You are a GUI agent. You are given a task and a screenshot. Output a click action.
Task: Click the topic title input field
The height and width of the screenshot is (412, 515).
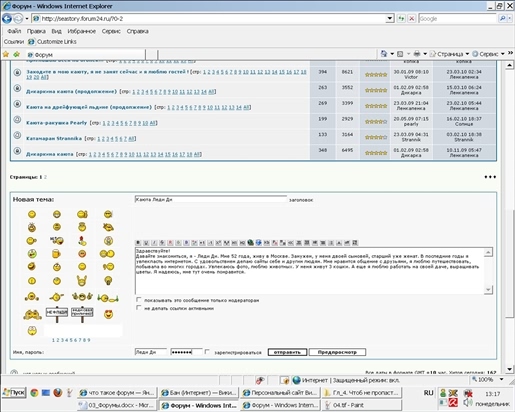pos(211,199)
